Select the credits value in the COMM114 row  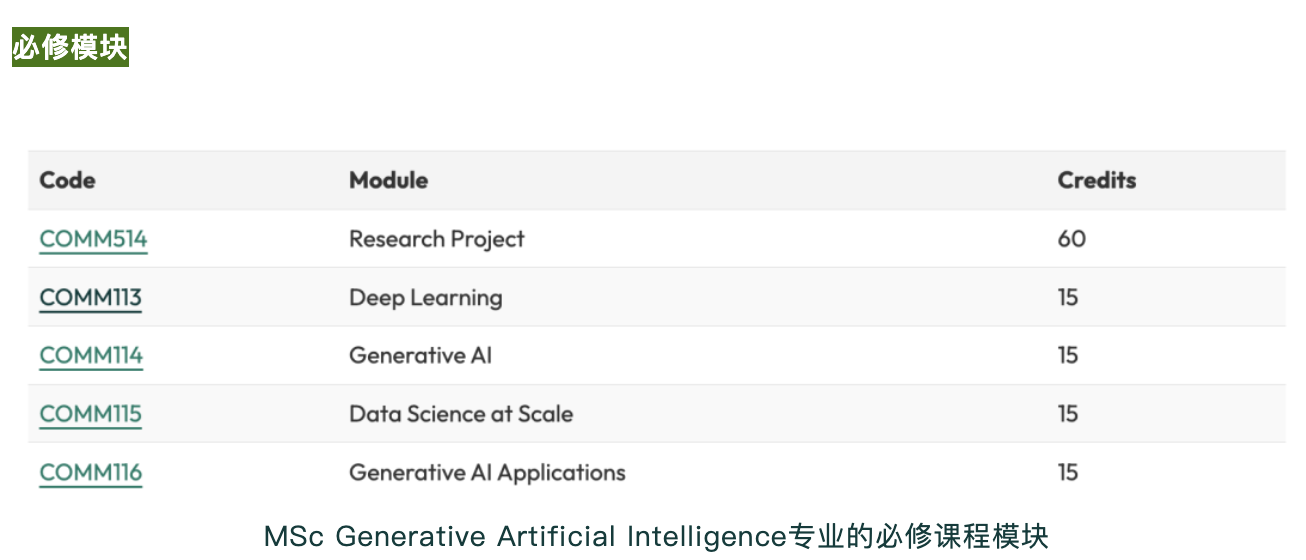[x=1068, y=355]
